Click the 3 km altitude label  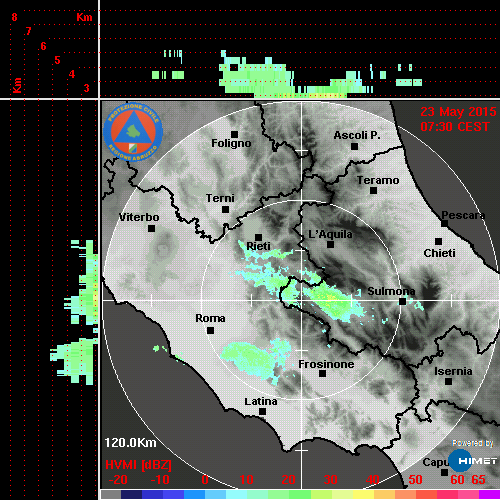pos(87,88)
